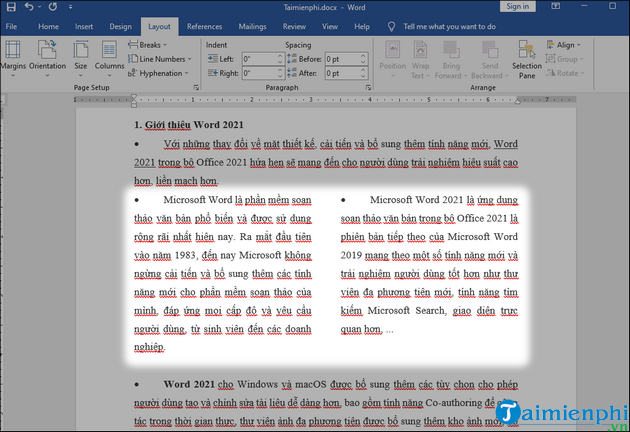Switch to the Mailings tab
The width and height of the screenshot is (630, 432).
(x=252, y=27)
